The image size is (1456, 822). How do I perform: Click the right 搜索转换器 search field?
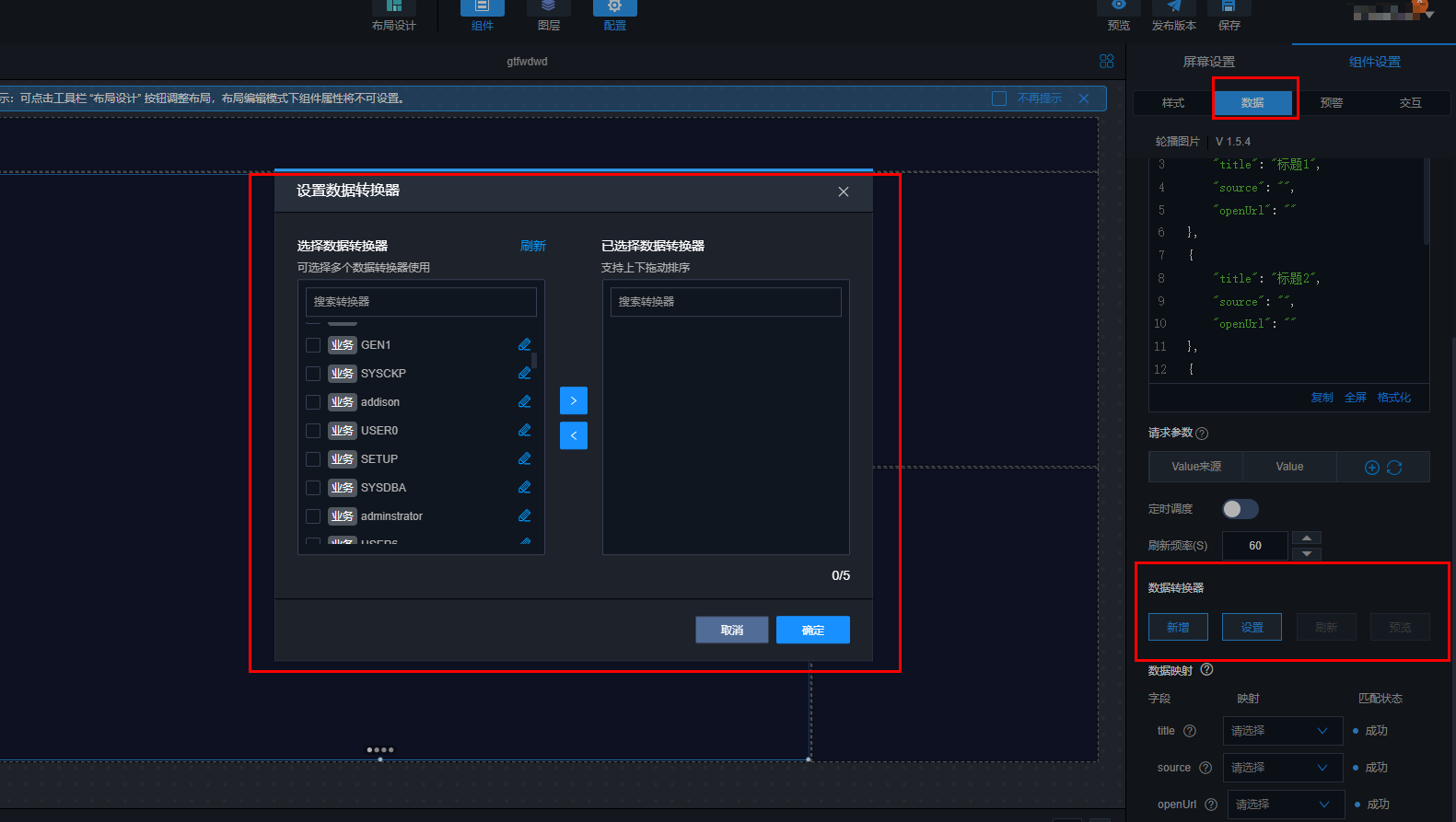[726, 302]
